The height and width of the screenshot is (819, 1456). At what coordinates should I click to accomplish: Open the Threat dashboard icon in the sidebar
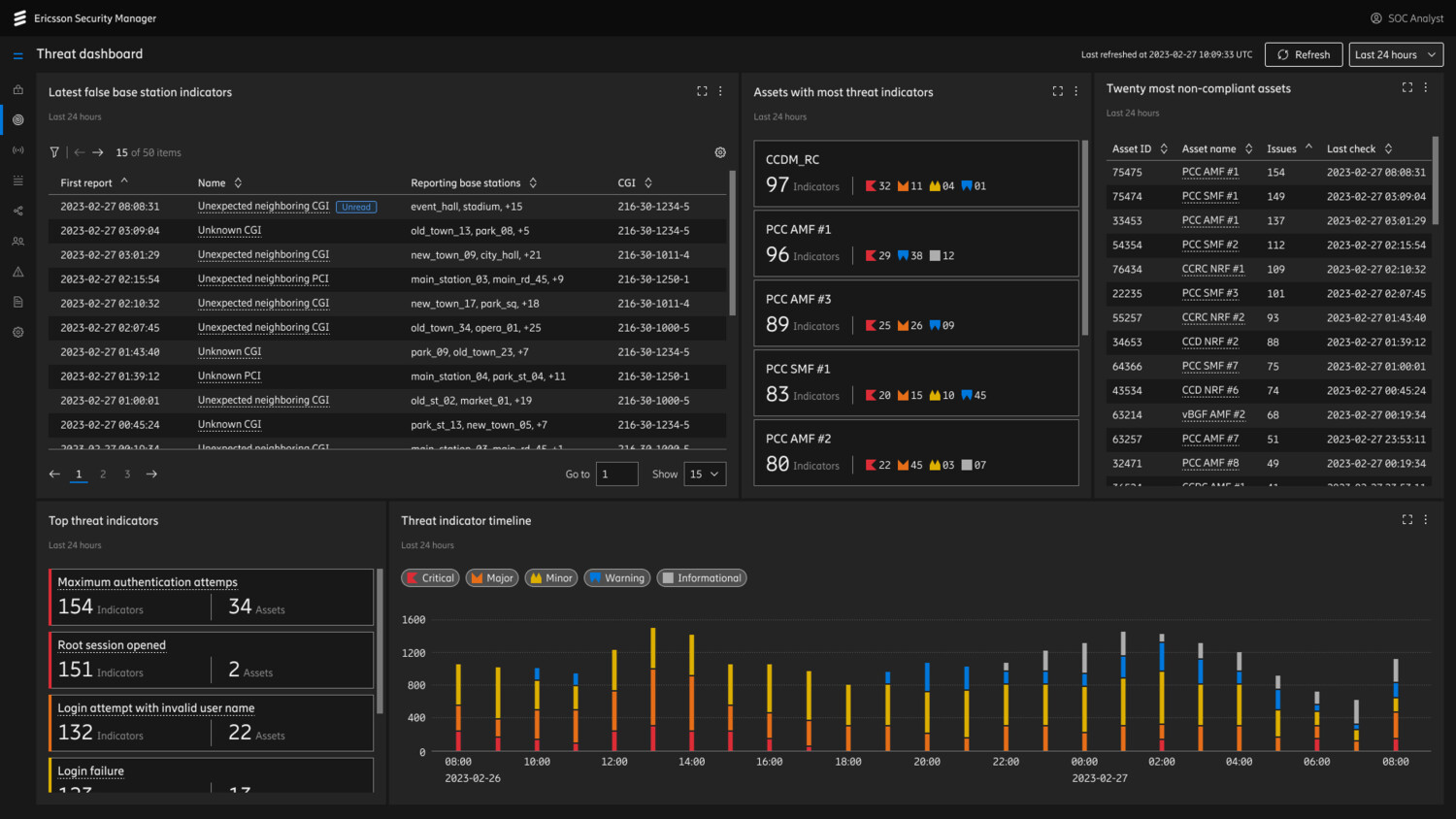pos(17,119)
